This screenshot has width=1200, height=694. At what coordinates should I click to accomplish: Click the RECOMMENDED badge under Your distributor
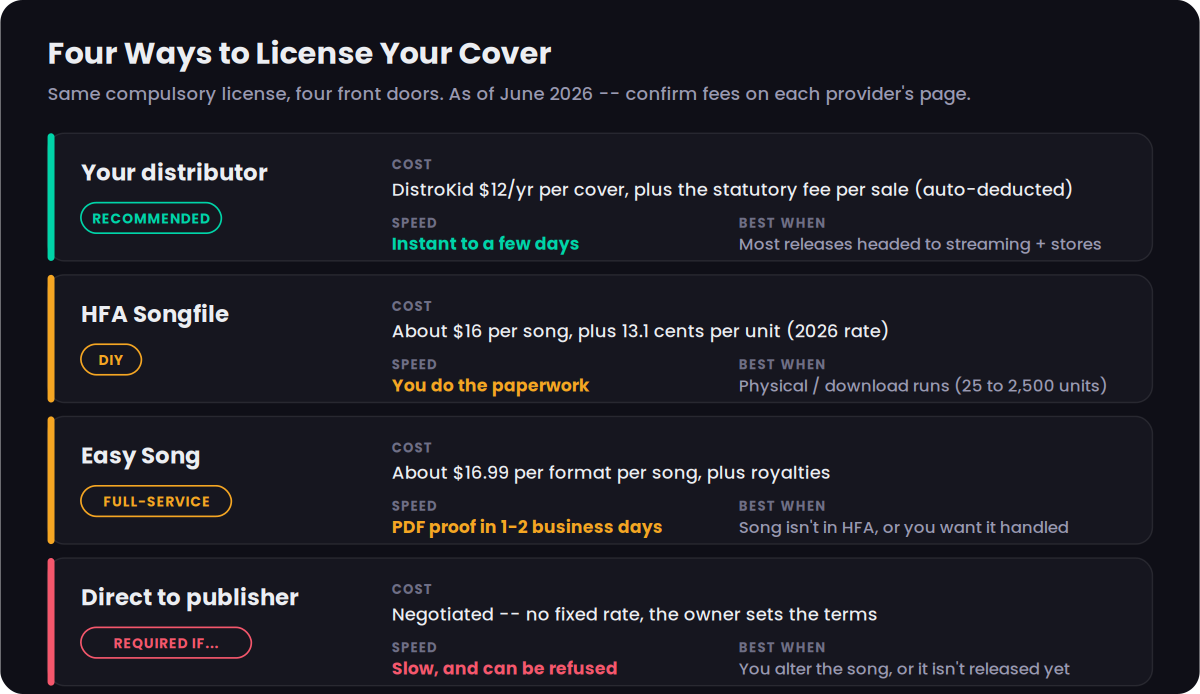tap(151, 218)
